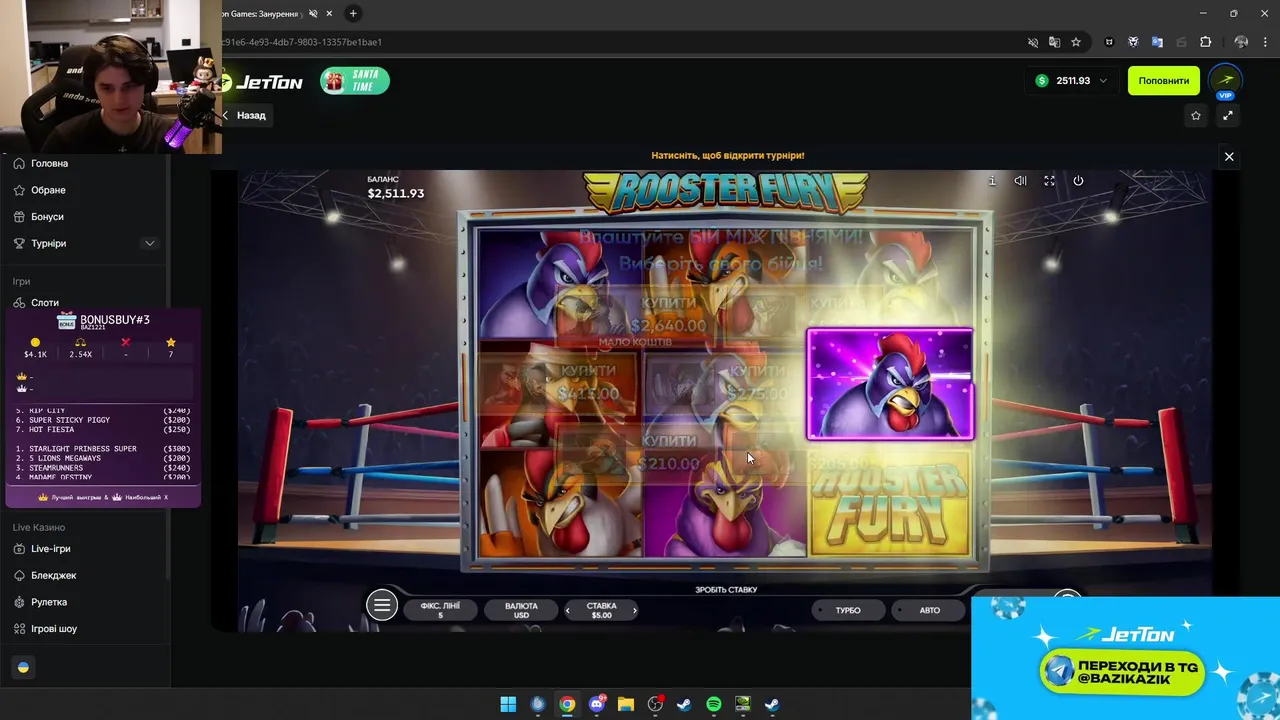1280x720 pixels.
Task: Open the Santa Time promo badge
Action: [355, 81]
